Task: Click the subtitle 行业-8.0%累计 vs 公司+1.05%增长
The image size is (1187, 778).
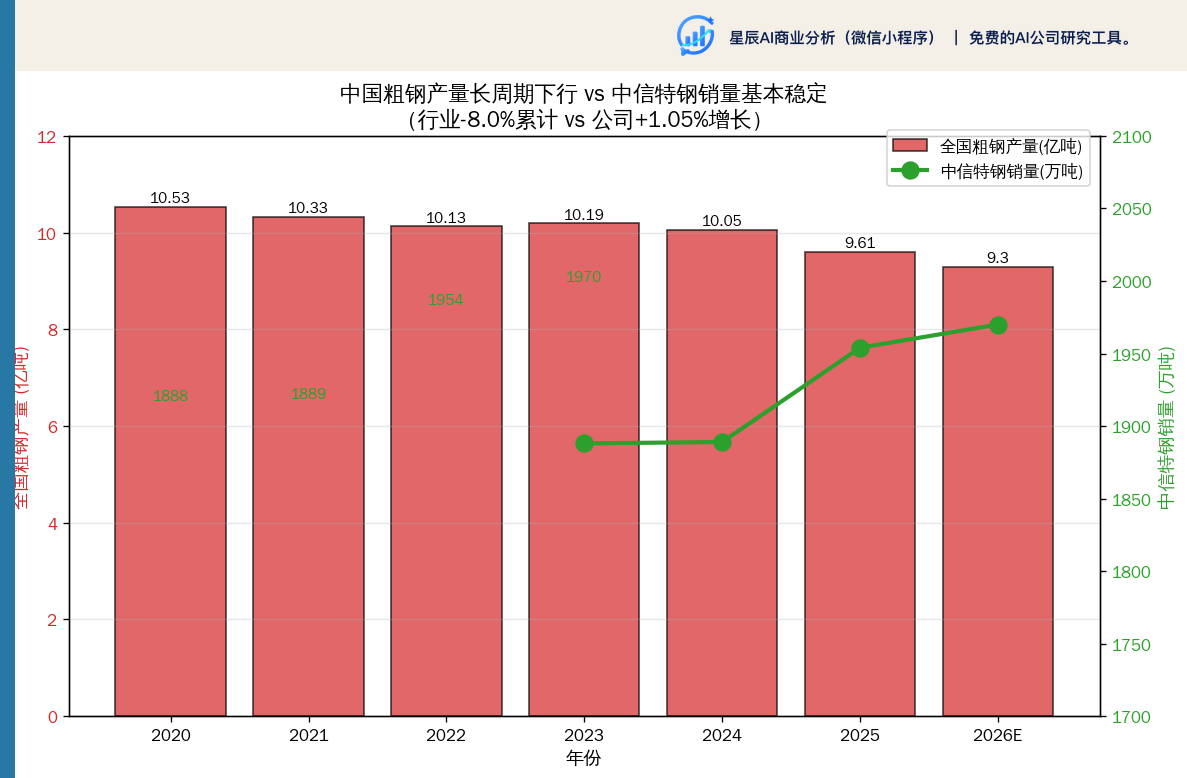Action: click(x=584, y=120)
